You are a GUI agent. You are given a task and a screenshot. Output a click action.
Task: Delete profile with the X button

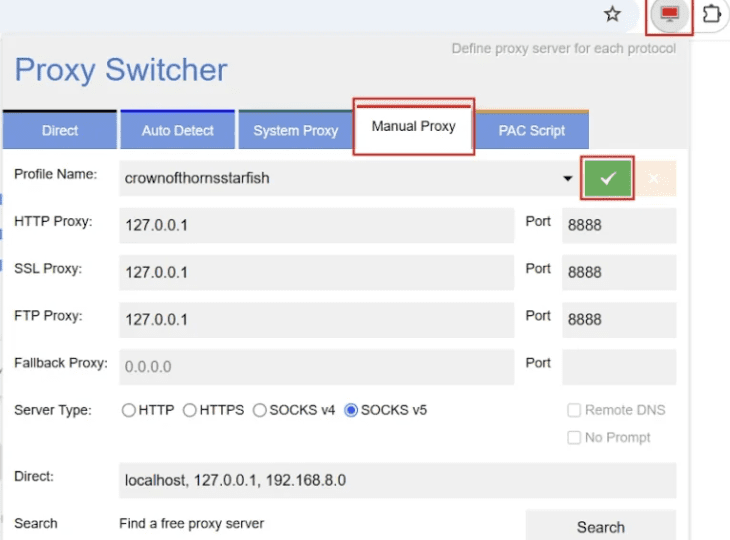(x=654, y=178)
